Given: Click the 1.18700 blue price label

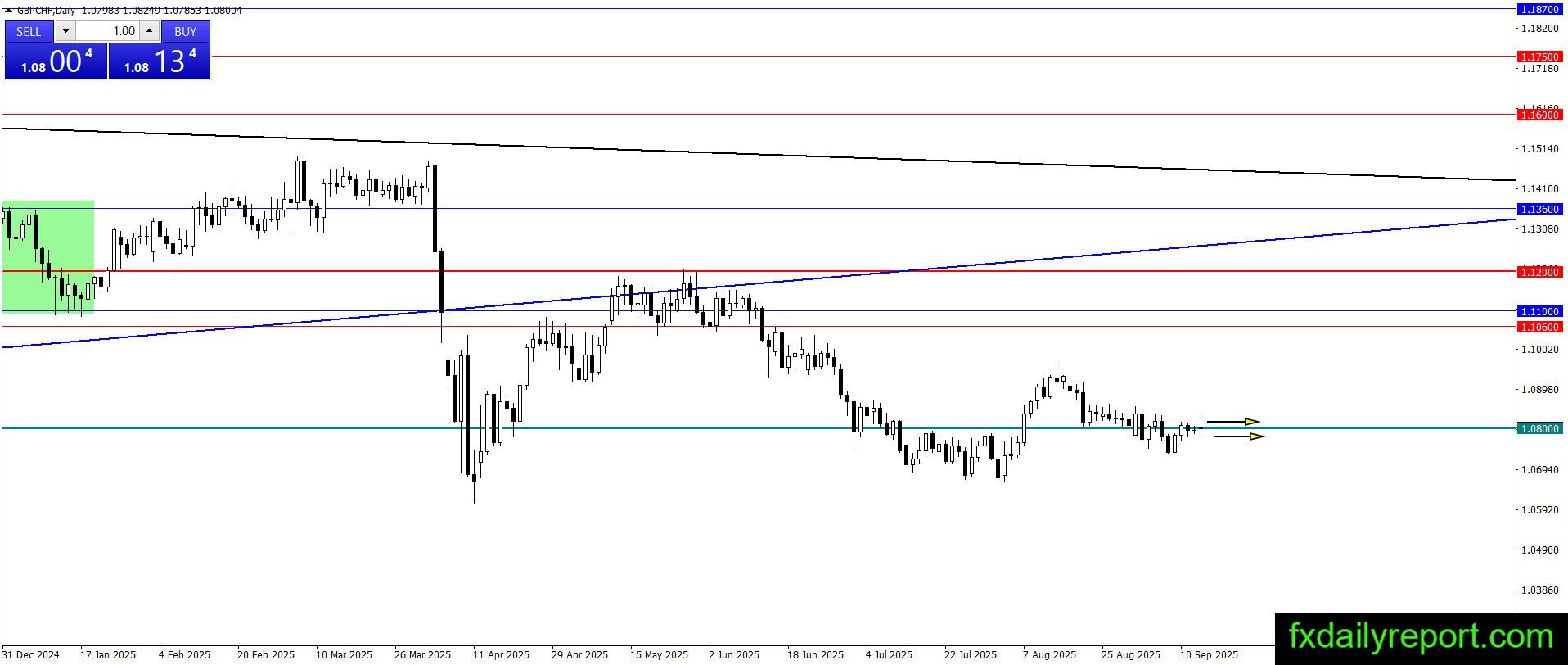Looking at the screenshot, I should click(x=1540, y=9).
